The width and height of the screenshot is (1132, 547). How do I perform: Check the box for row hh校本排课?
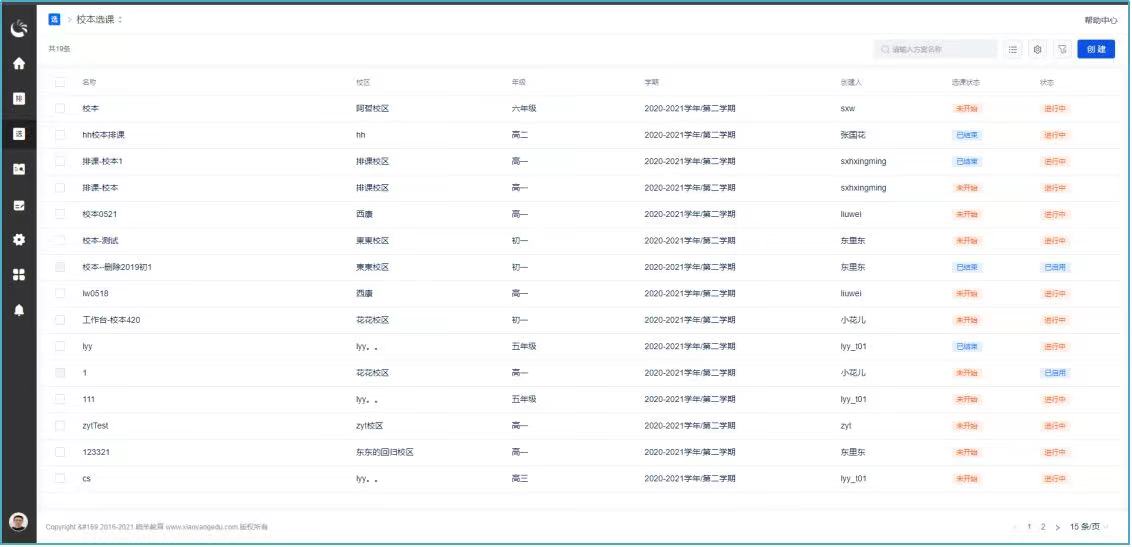pyautogui.click(x=60, y=135)
